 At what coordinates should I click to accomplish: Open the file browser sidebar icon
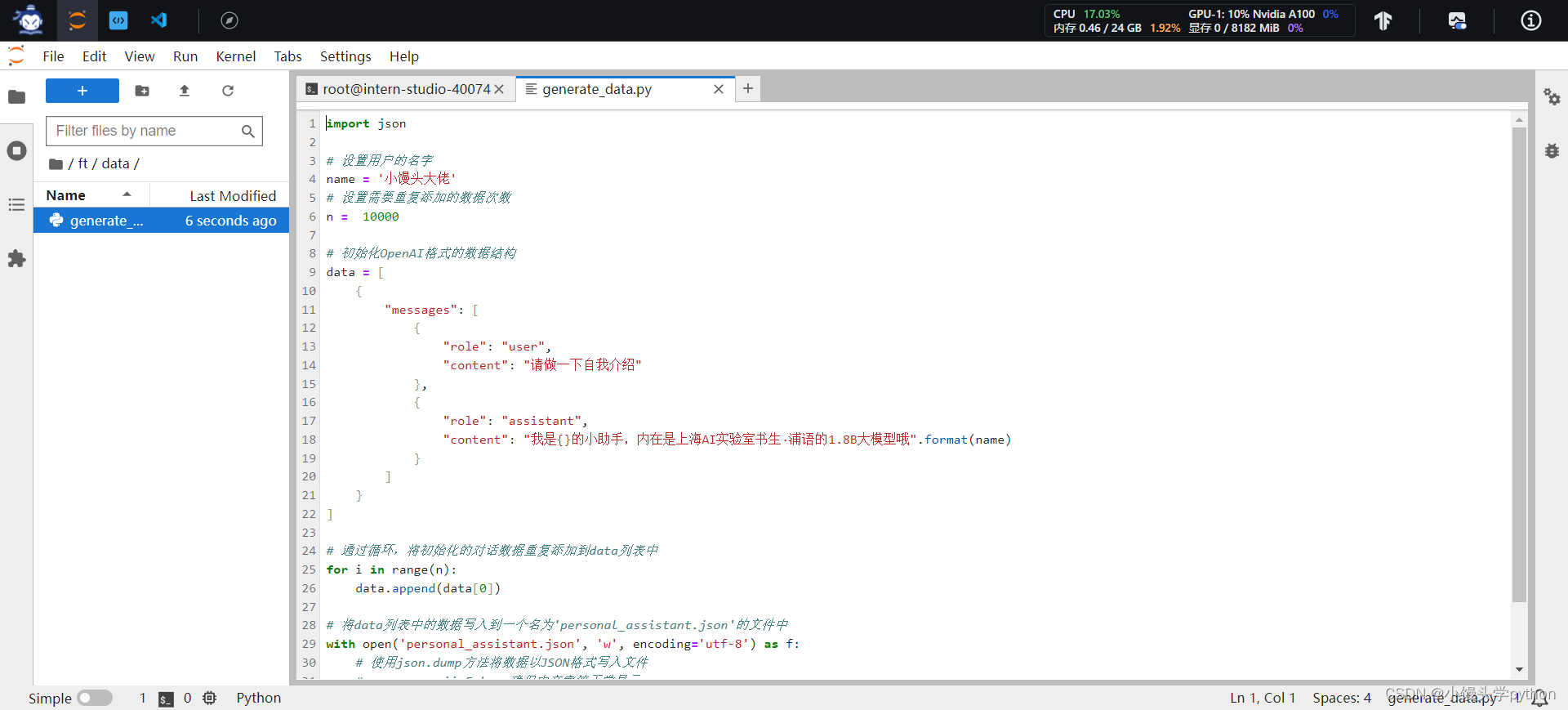click(16, 97)
